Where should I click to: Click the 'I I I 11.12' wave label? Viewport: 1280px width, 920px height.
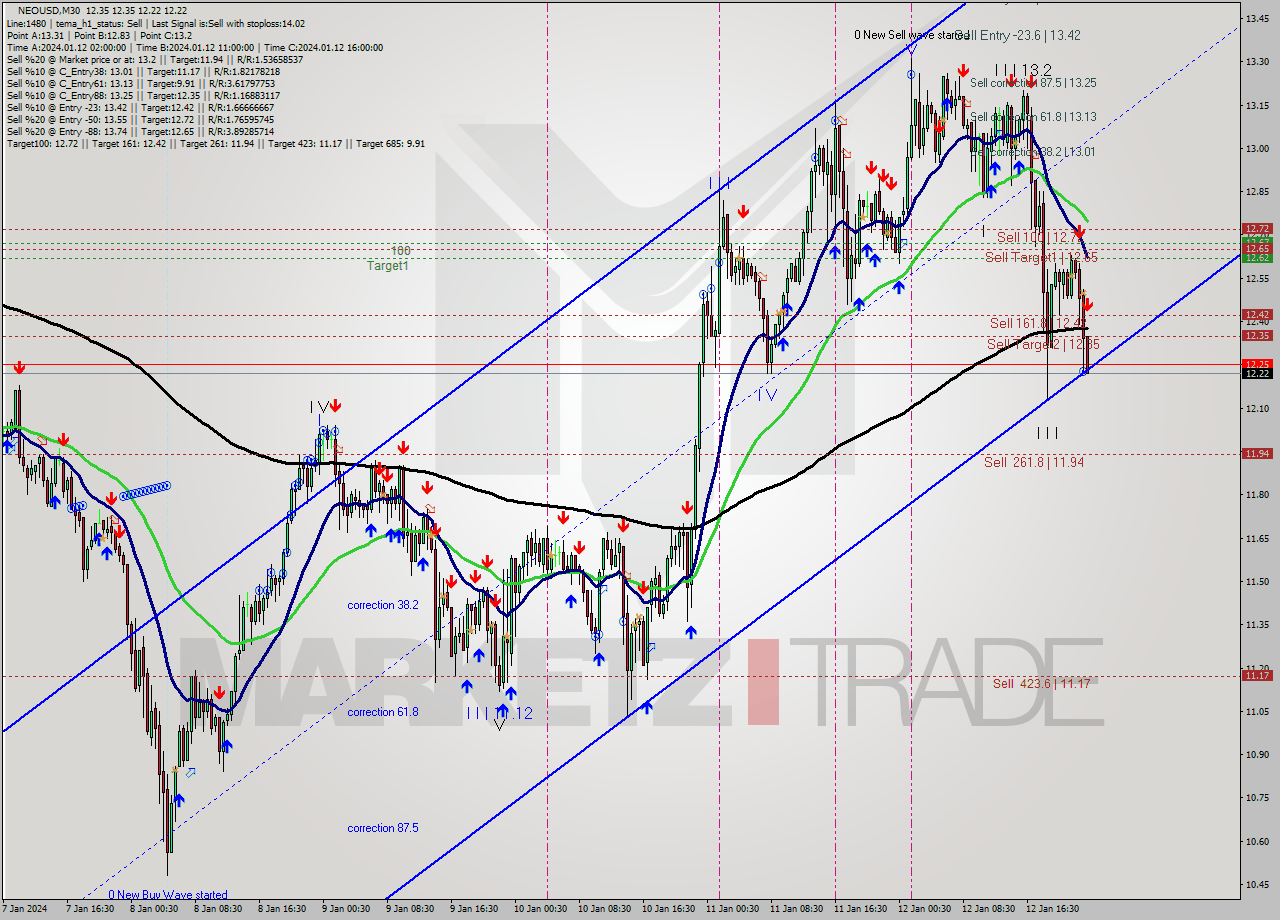click(499, 714)
